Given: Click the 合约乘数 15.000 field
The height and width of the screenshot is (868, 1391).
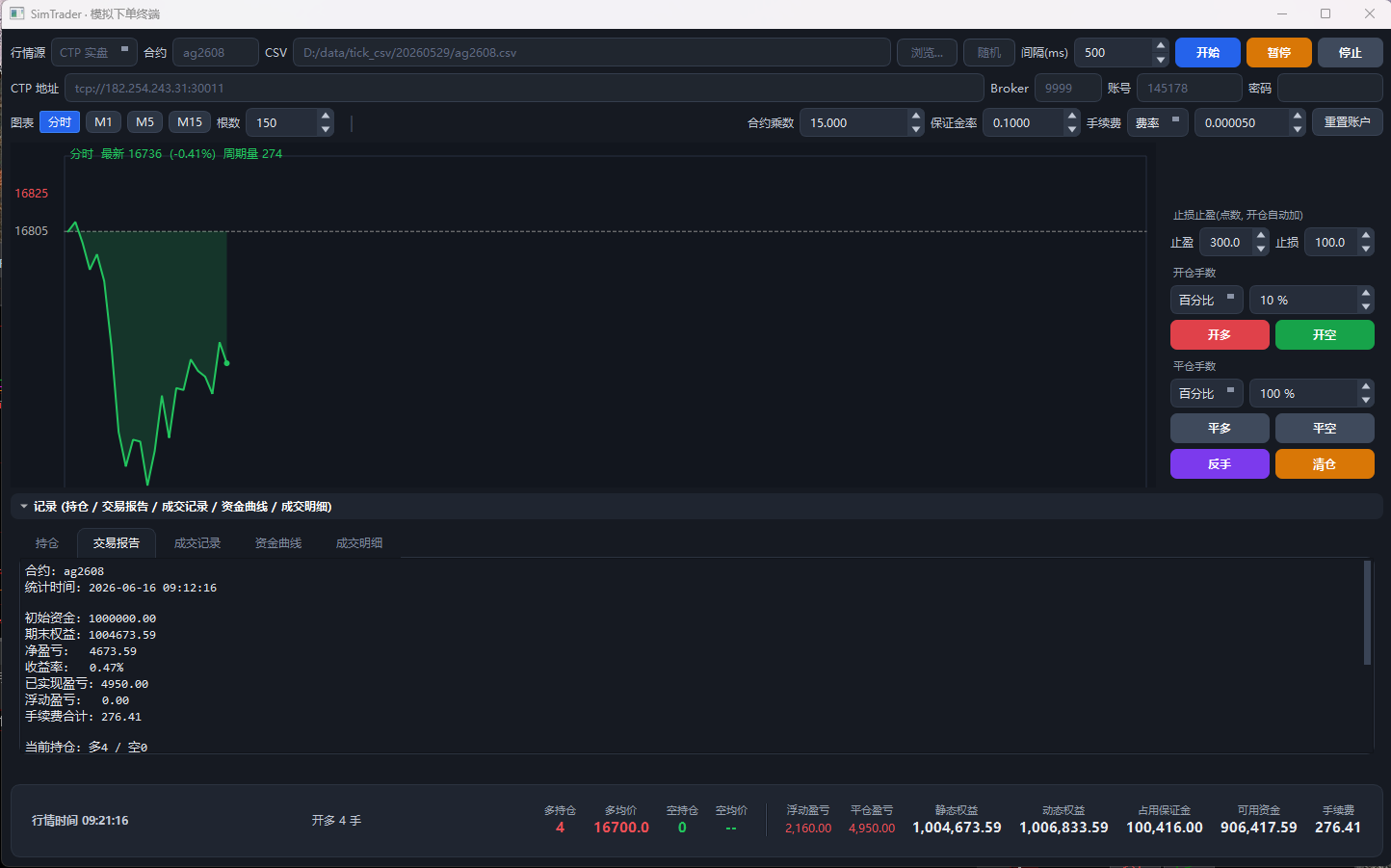Looking at the screenshot, I should pyautogui.click(x=853, y=122).
